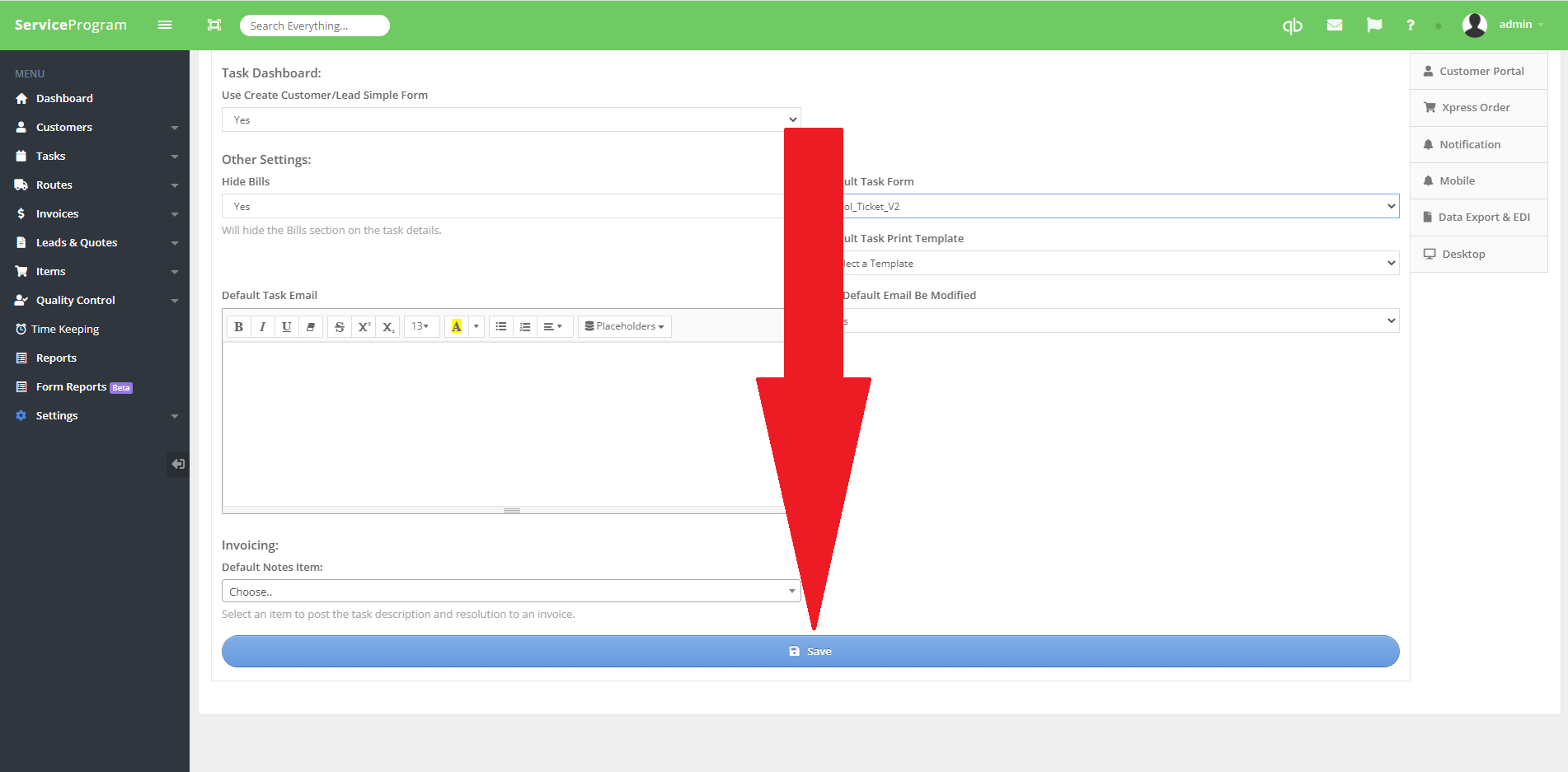The width and height of the screenshot is (1568, 772).
Task: Open the Placeholders dropdown
Action: pos(624,327)
